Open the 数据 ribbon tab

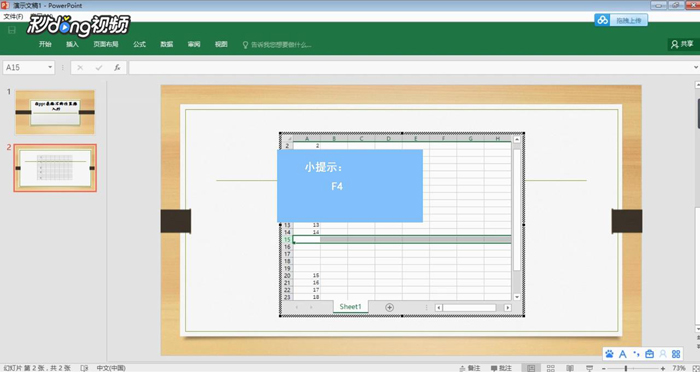(167, 44)
